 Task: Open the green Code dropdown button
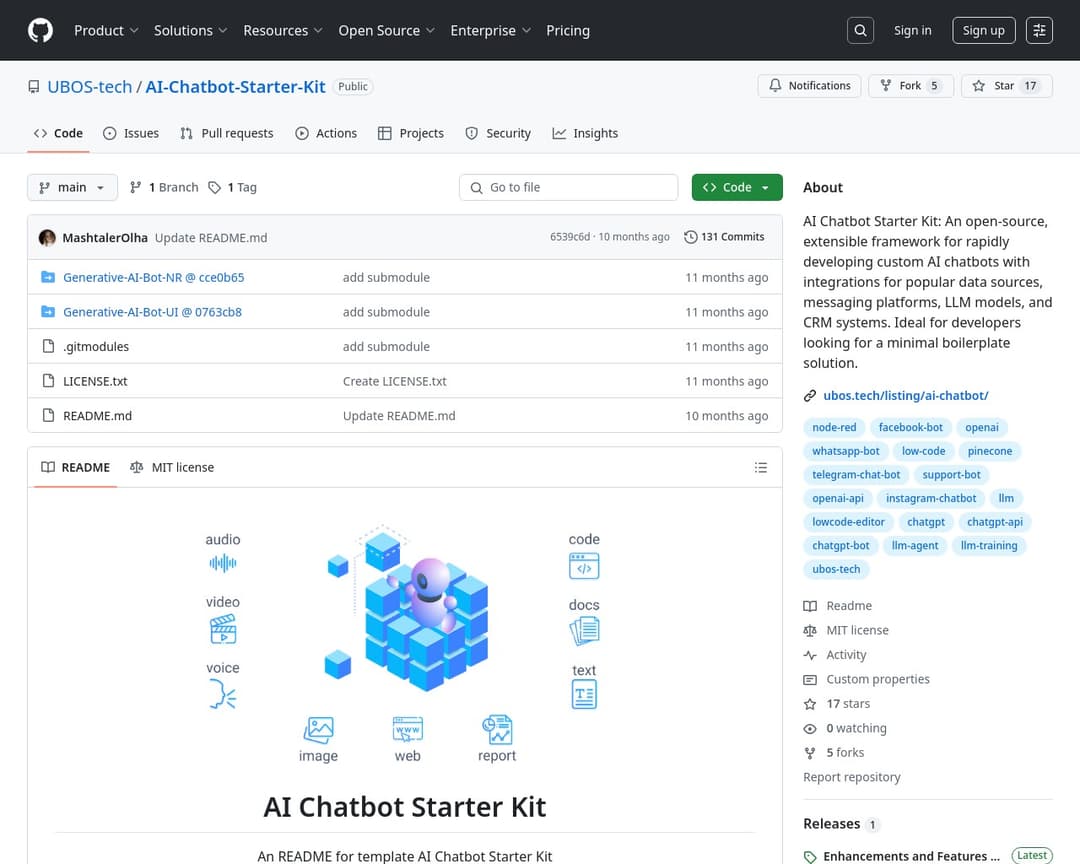click(x=737, y=187)
